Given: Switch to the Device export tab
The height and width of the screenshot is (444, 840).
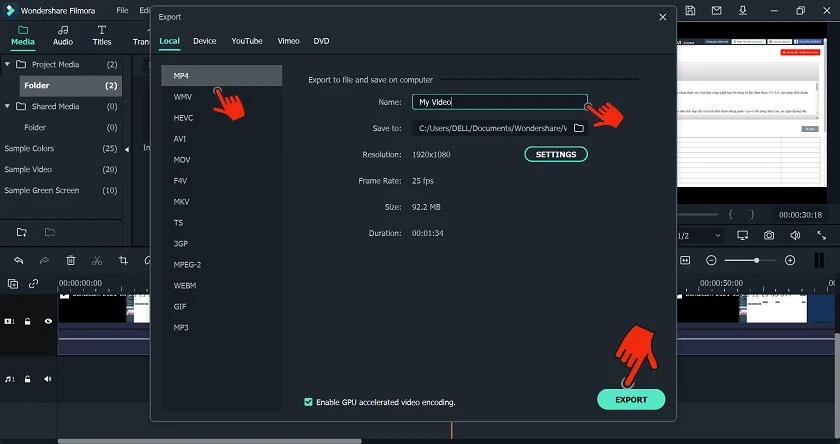Looking at the screenshot, I should point(205,41).
